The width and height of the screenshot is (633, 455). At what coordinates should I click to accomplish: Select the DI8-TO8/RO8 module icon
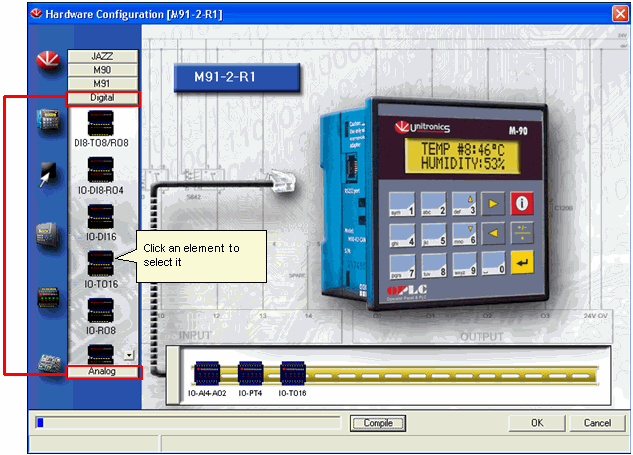101,123
